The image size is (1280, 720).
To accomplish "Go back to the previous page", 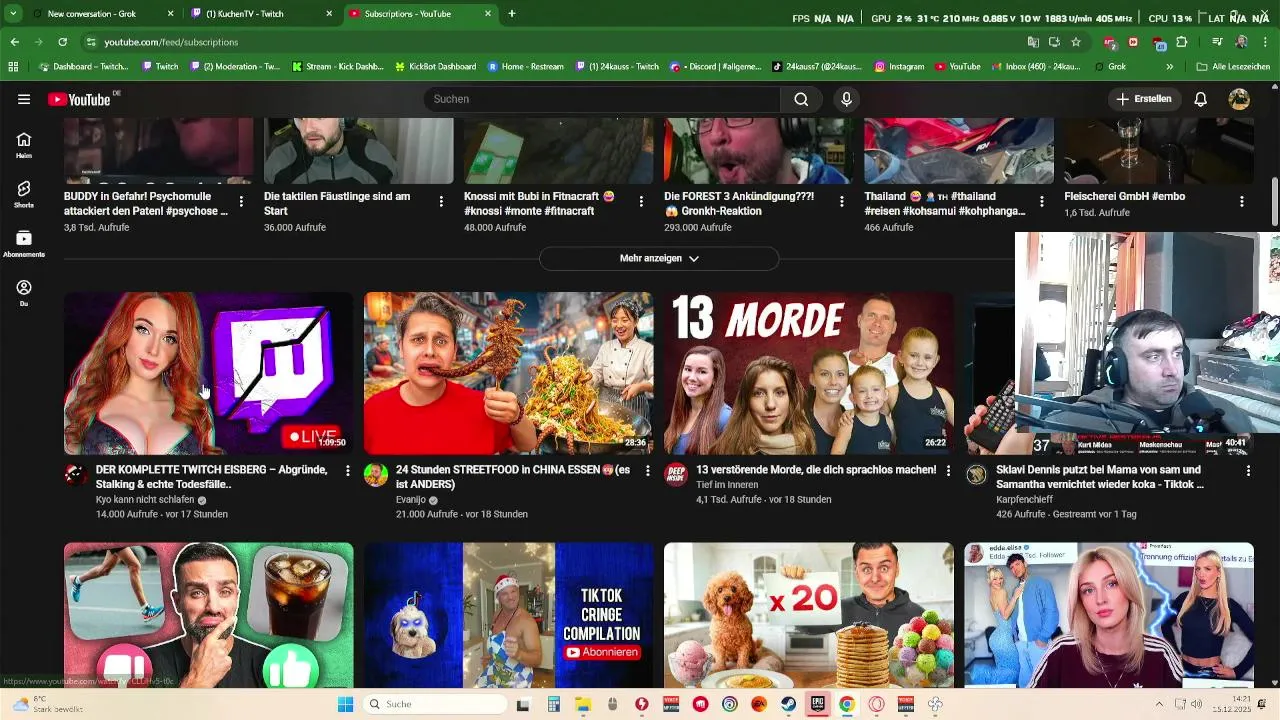I will pyautogui.click(x=14, y=42).
